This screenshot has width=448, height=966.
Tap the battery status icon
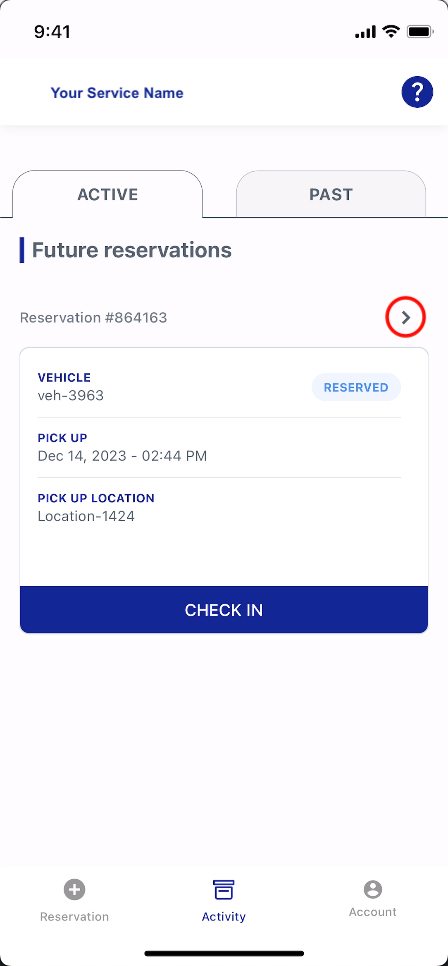(421, 31)
